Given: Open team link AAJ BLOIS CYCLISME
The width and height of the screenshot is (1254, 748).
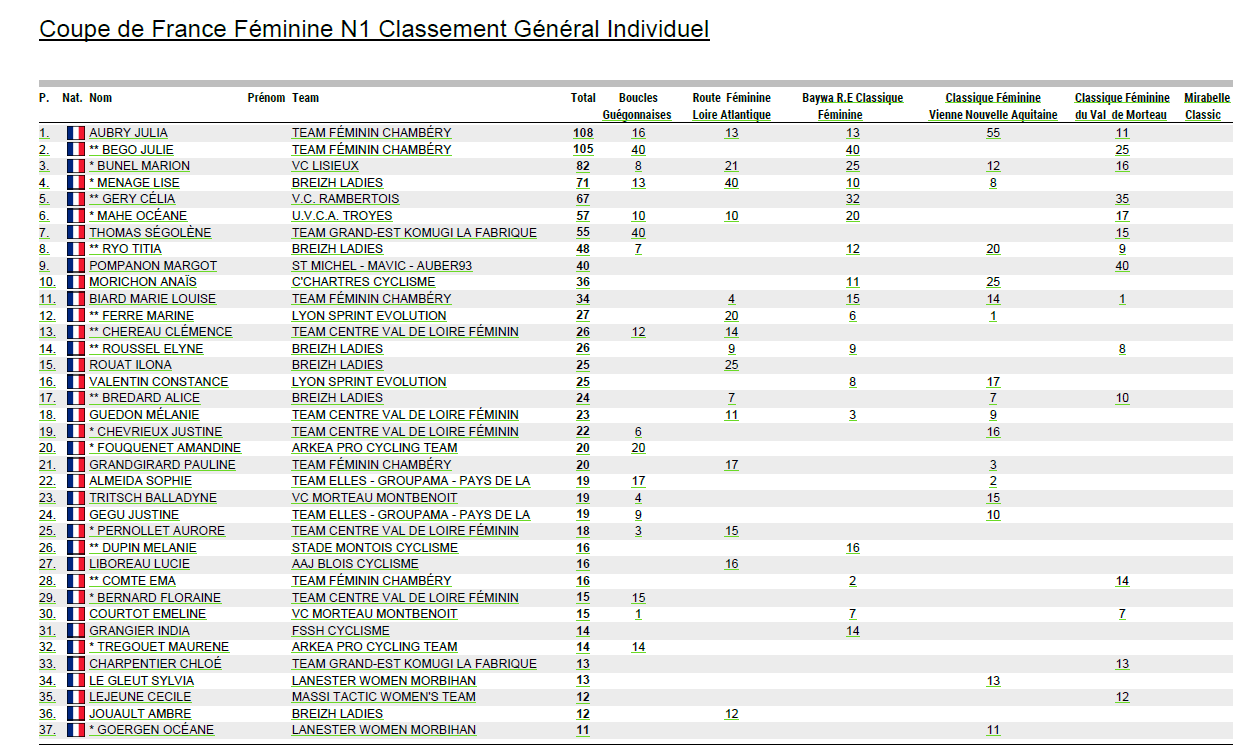Looking at the screenshot, I should point(355,564).
